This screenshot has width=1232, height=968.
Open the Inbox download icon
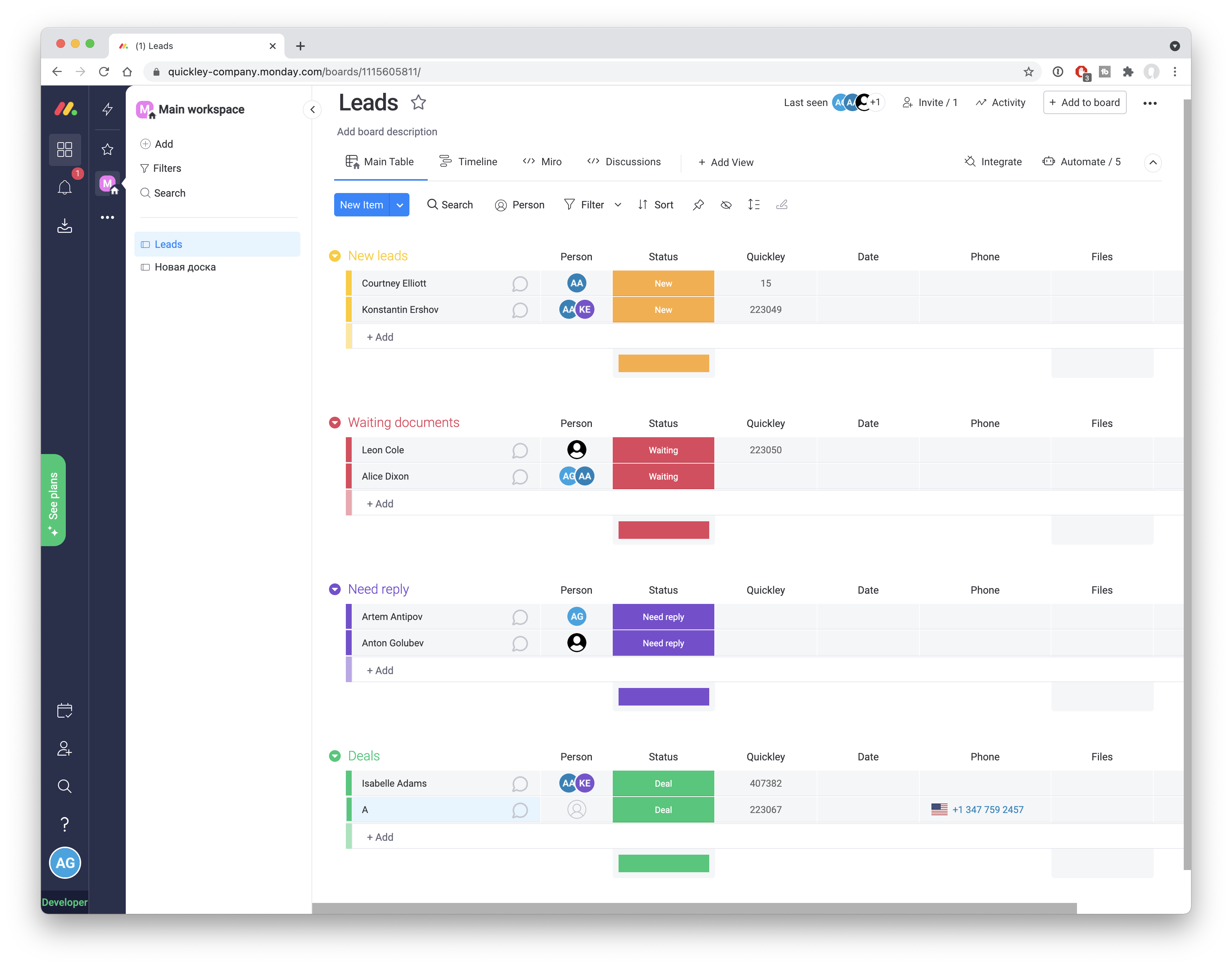point(65,226)
